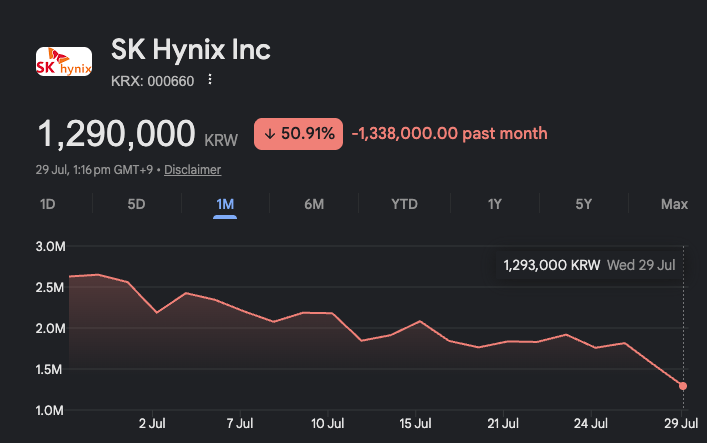Screen dimensions: 707x443
Task: Click the down arrow in the 50.91% badge
Action: tap(270, 134)
